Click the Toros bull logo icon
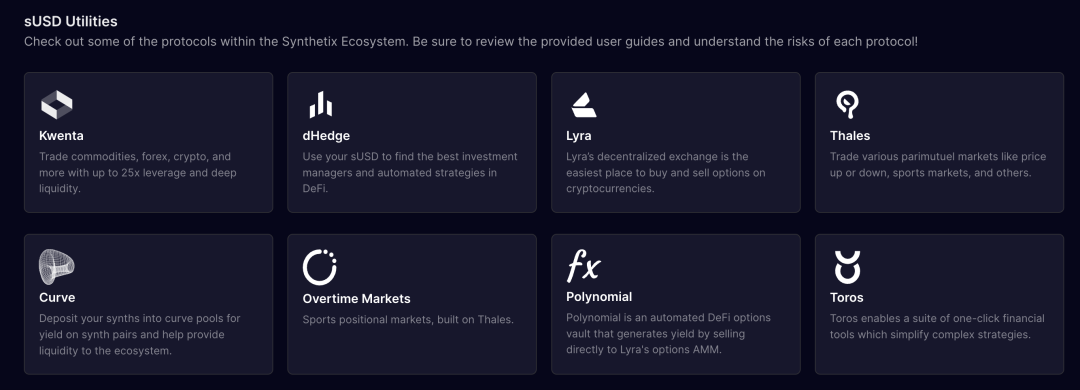The height and width of the screenshot is (390, 1080). (x=847, y=267)
